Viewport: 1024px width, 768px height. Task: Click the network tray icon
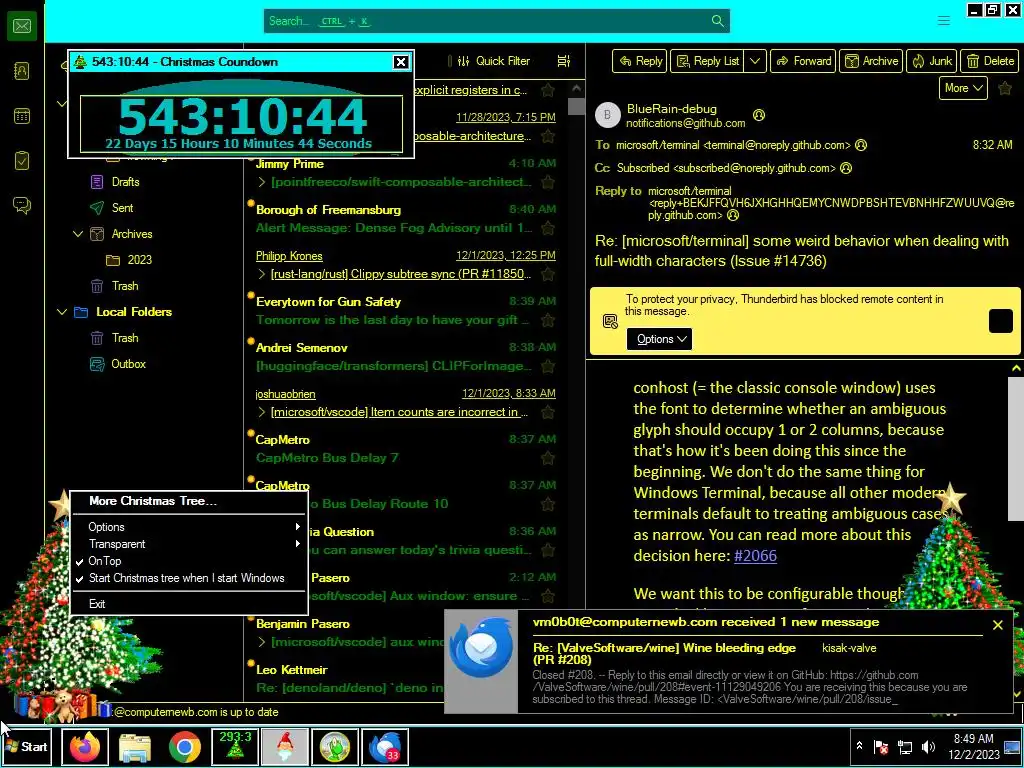(x=904, y=746)
